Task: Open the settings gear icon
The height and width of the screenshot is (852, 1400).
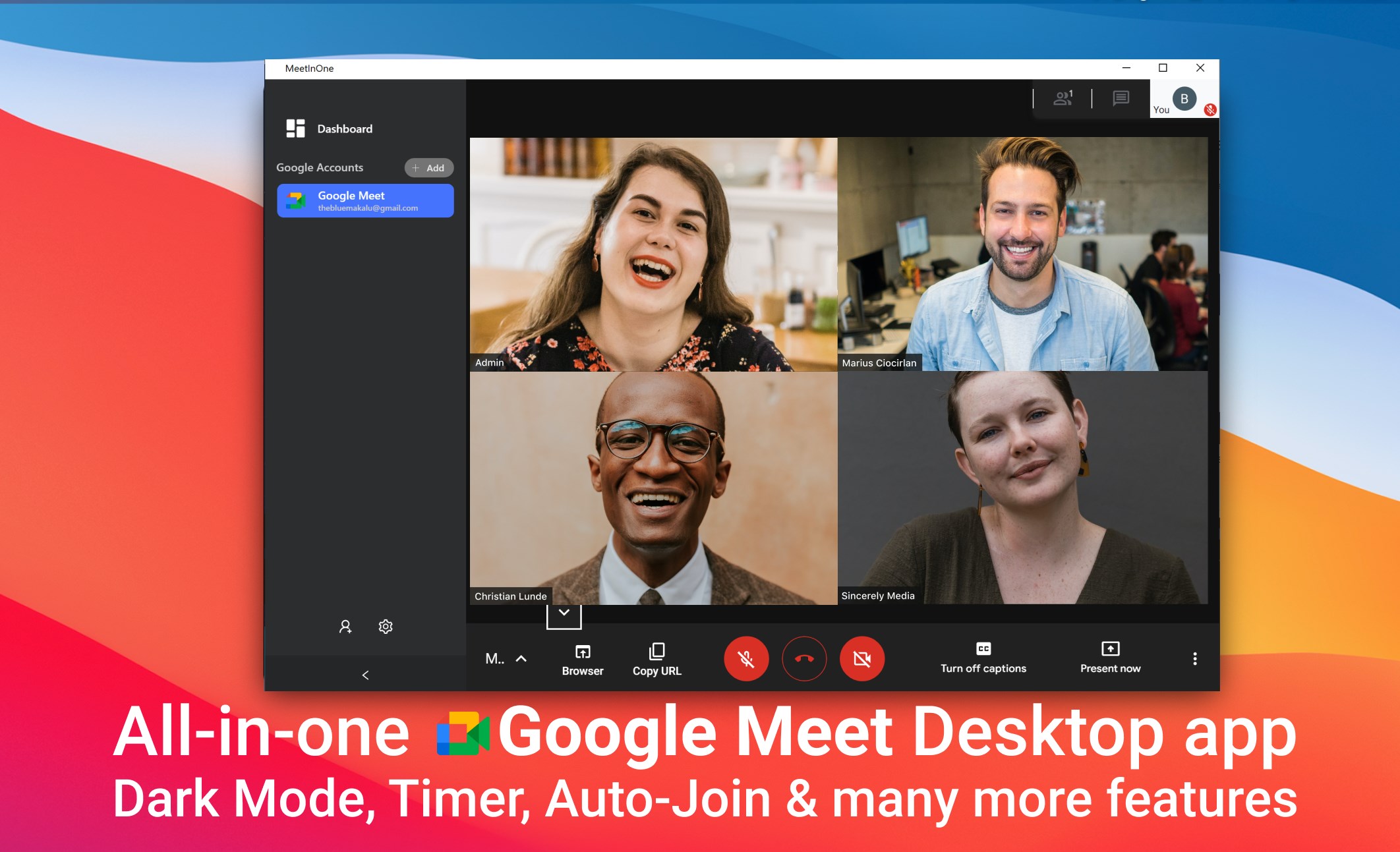Action: pos(386,627)
